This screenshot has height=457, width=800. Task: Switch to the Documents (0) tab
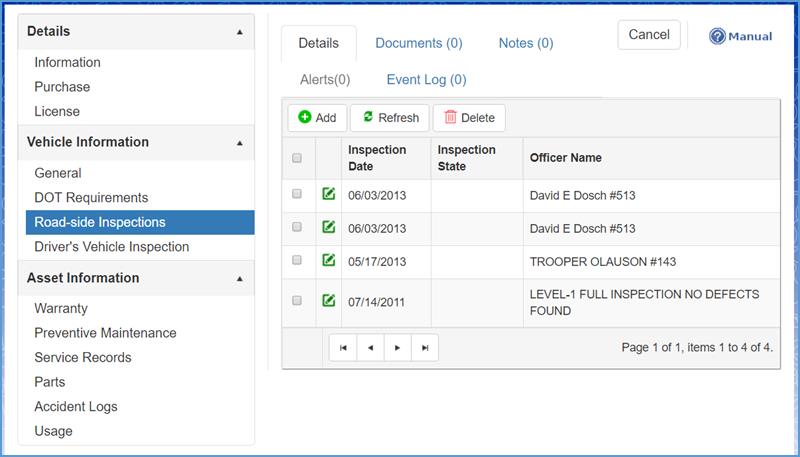point(418,43)
